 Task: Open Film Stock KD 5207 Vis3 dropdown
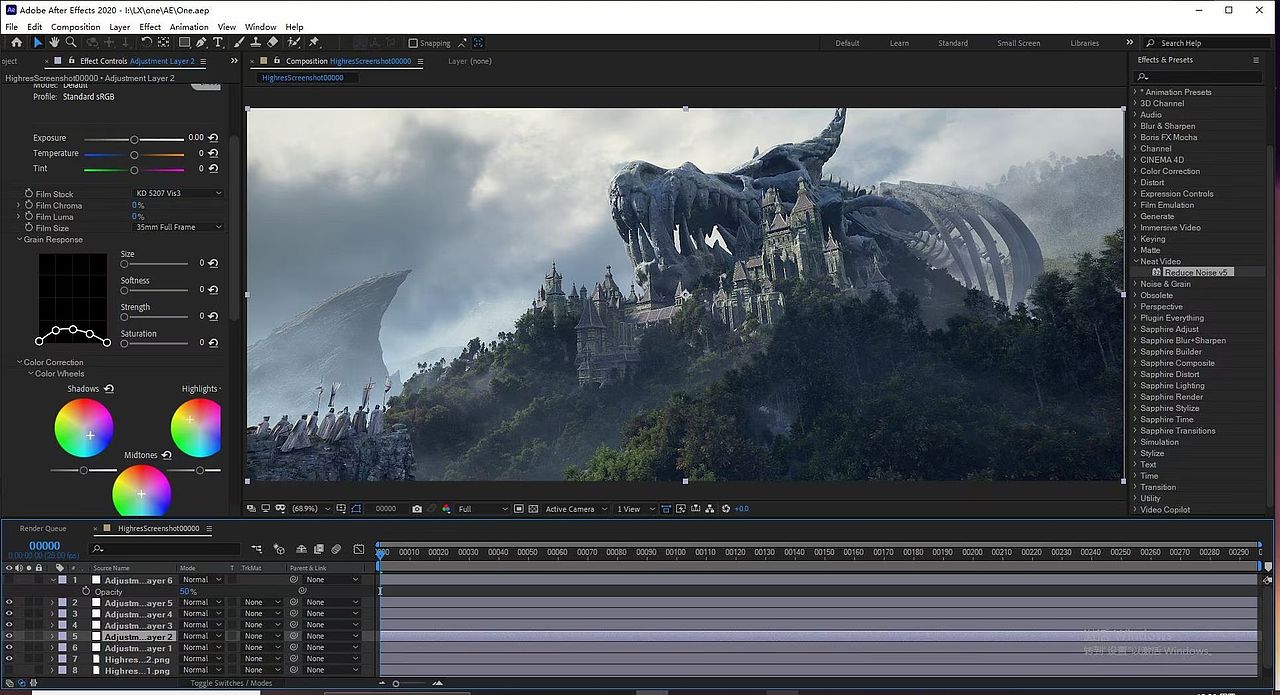[x=178, y=193]
